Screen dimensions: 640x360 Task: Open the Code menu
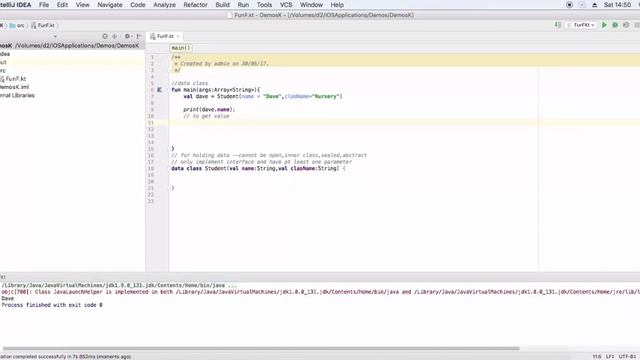138,5
